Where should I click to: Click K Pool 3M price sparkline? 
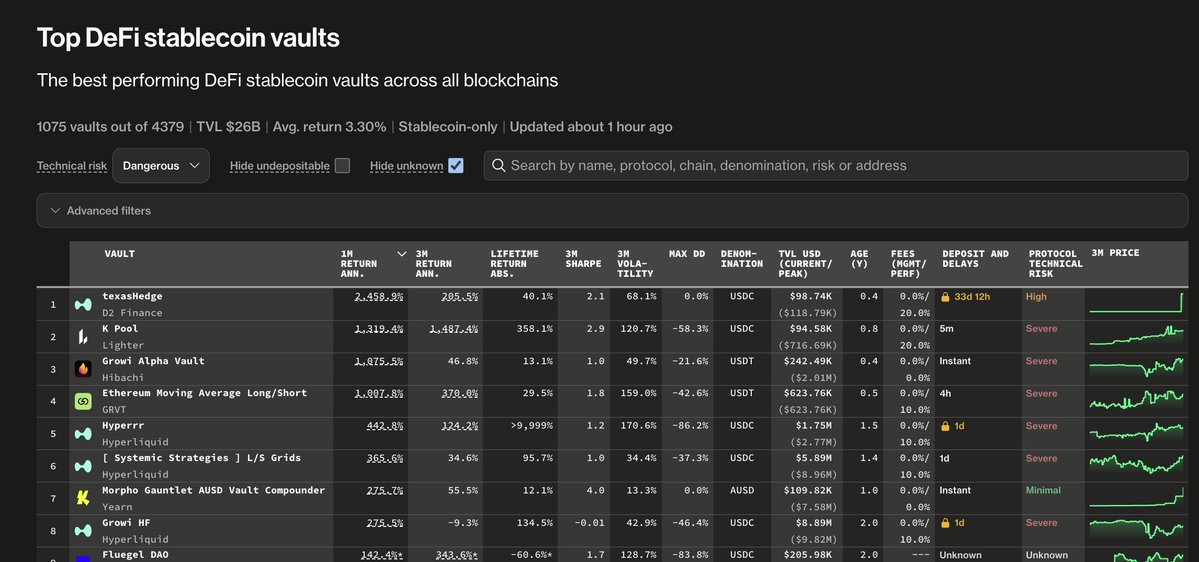tap(1136, 336)
